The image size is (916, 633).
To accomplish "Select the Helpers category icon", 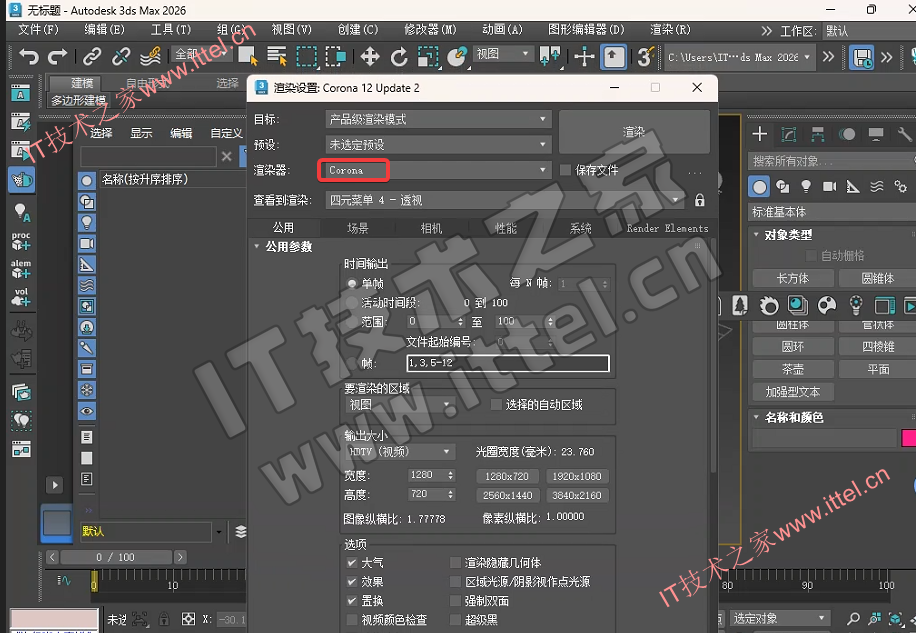I will coord(853,187).
